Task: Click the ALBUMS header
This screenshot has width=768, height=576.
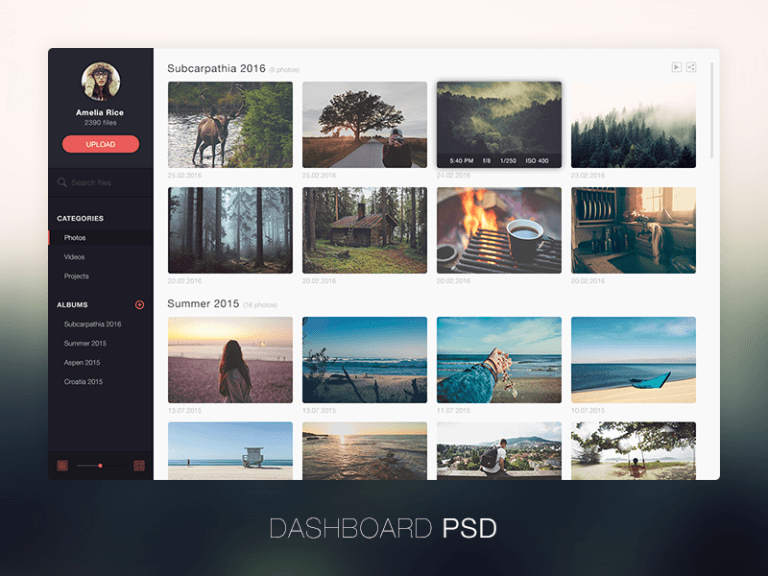Action: point(72,305)
